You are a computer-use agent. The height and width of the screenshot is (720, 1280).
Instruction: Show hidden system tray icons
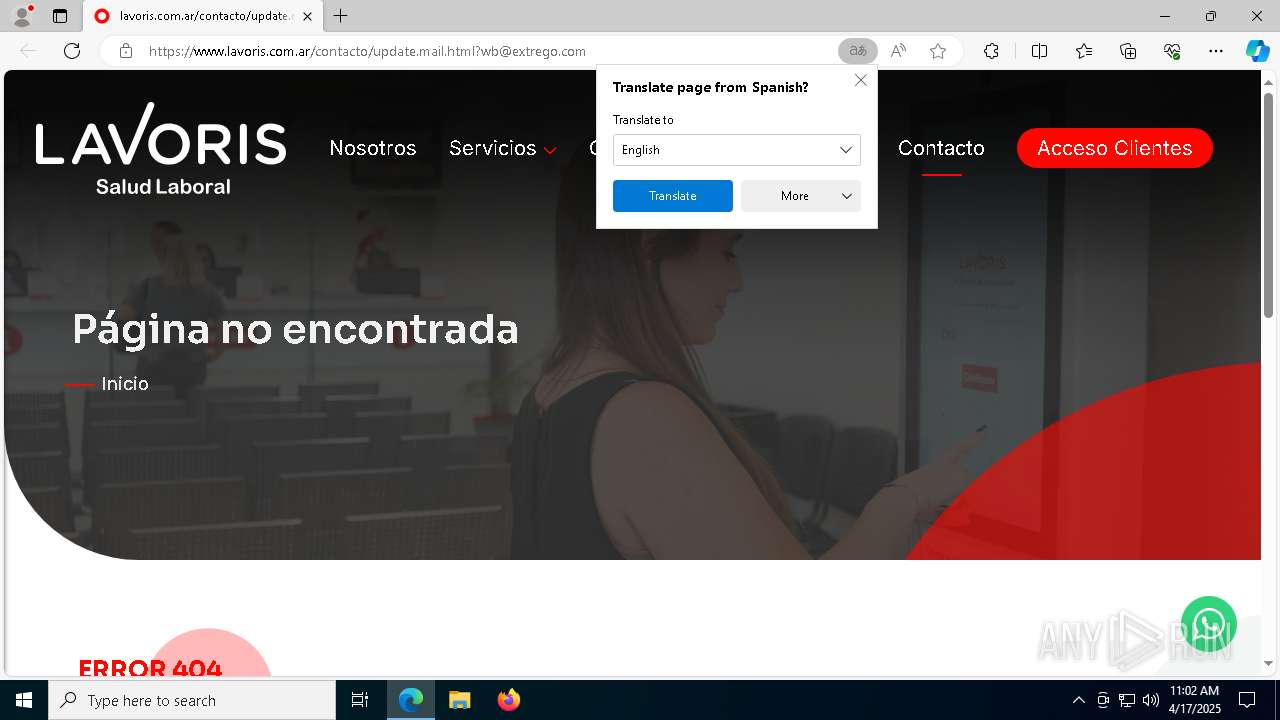pos(1078,700)
